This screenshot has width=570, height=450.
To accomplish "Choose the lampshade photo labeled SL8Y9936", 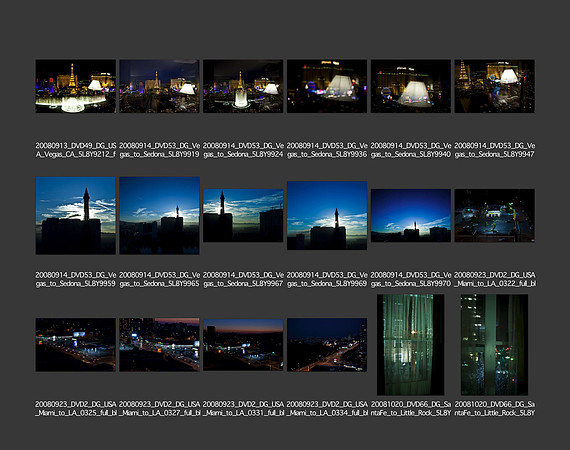I will click(327, 86).
